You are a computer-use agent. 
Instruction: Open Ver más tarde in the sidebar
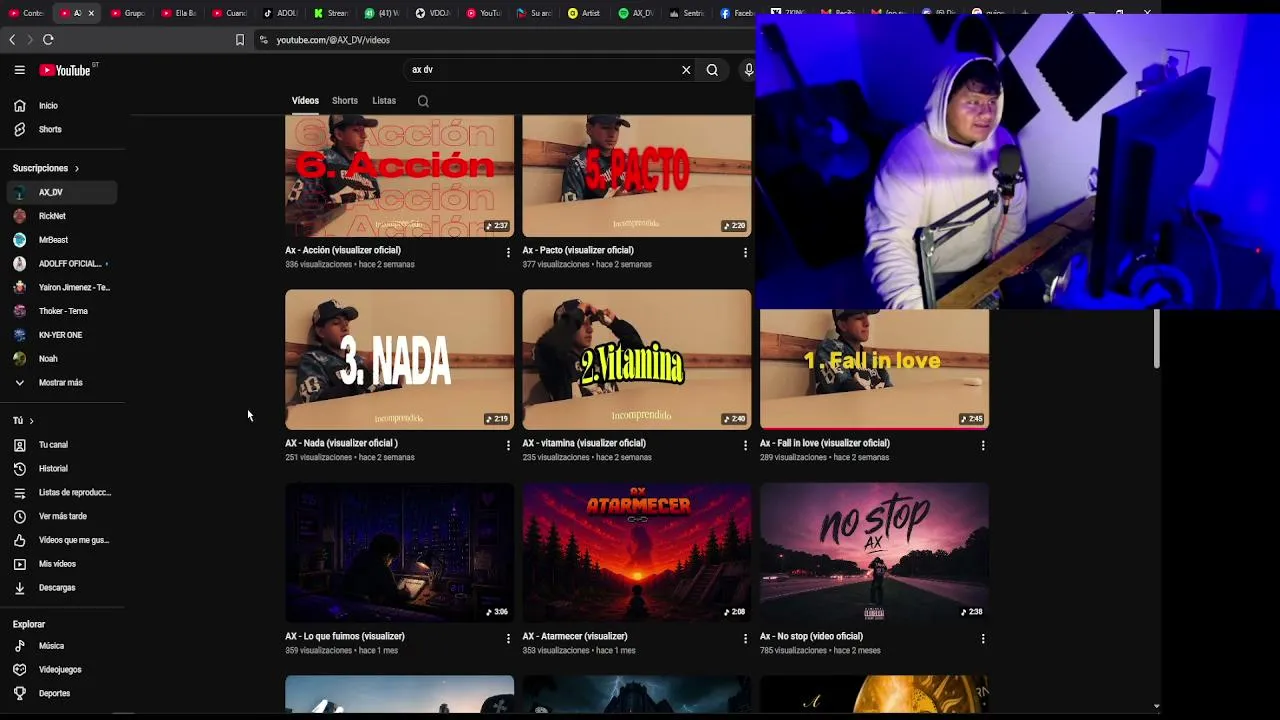tap(62, 517)
